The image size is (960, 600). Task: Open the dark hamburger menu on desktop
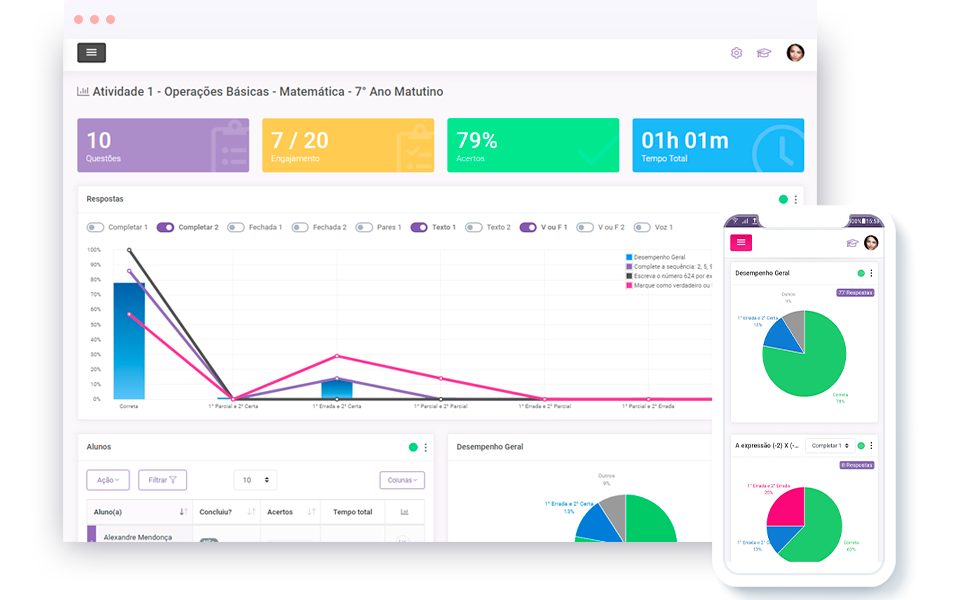(91, 53)
